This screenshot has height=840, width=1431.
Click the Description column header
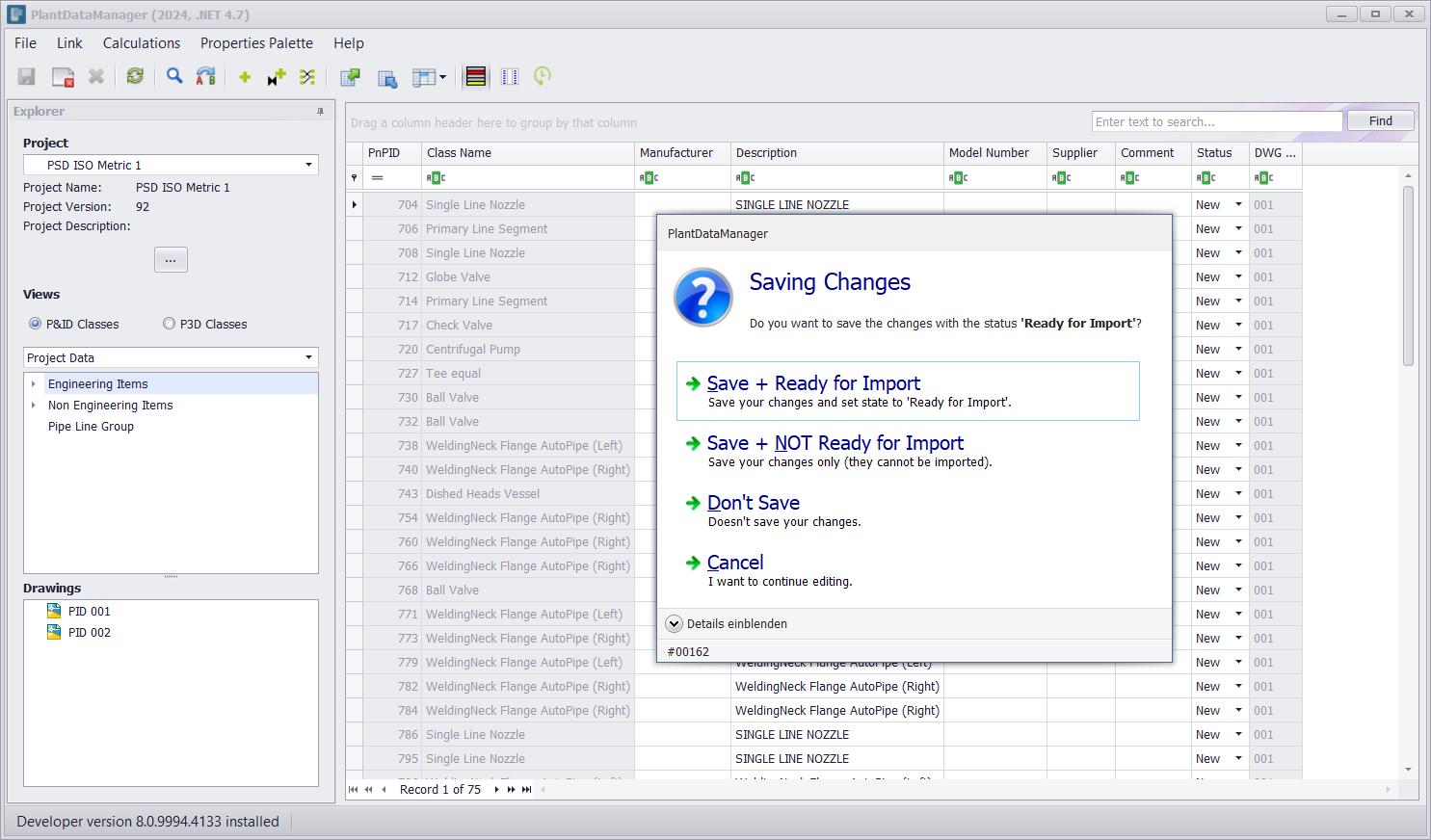(837, 153)
